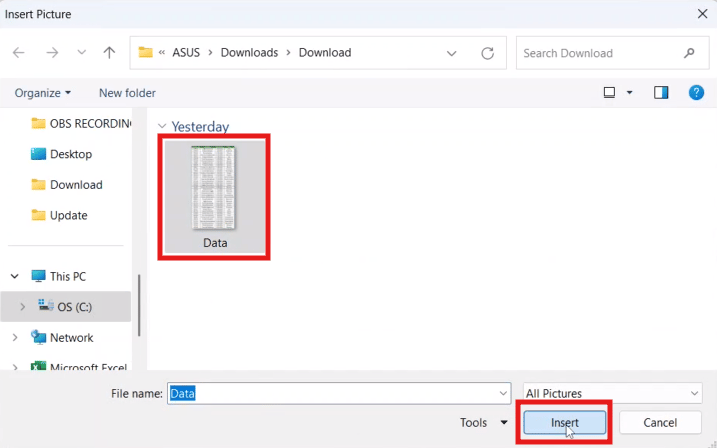
Task: Go forward using the forward arrow
Action: click(52, 53)
